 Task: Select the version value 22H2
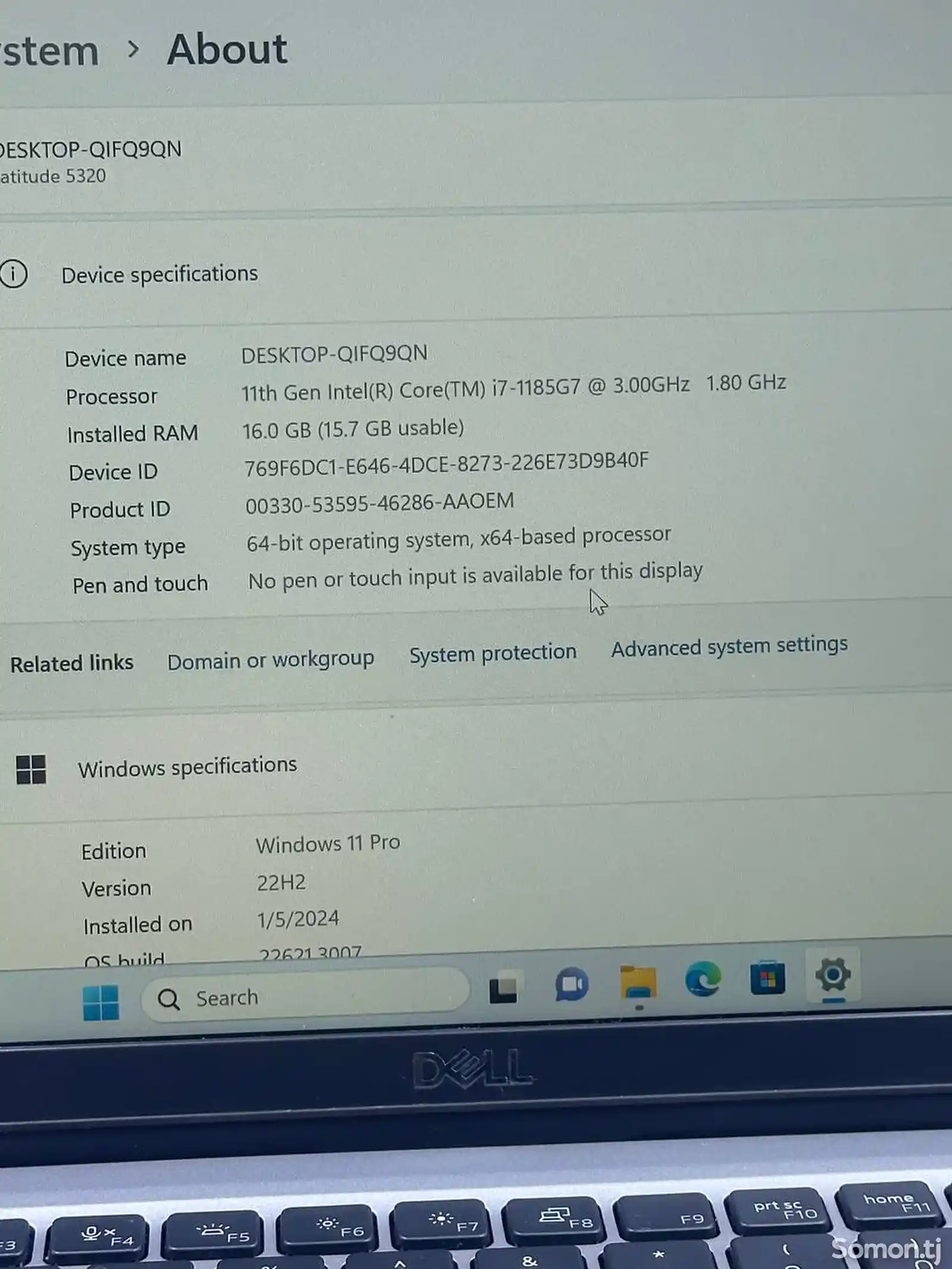click(281, 882)
